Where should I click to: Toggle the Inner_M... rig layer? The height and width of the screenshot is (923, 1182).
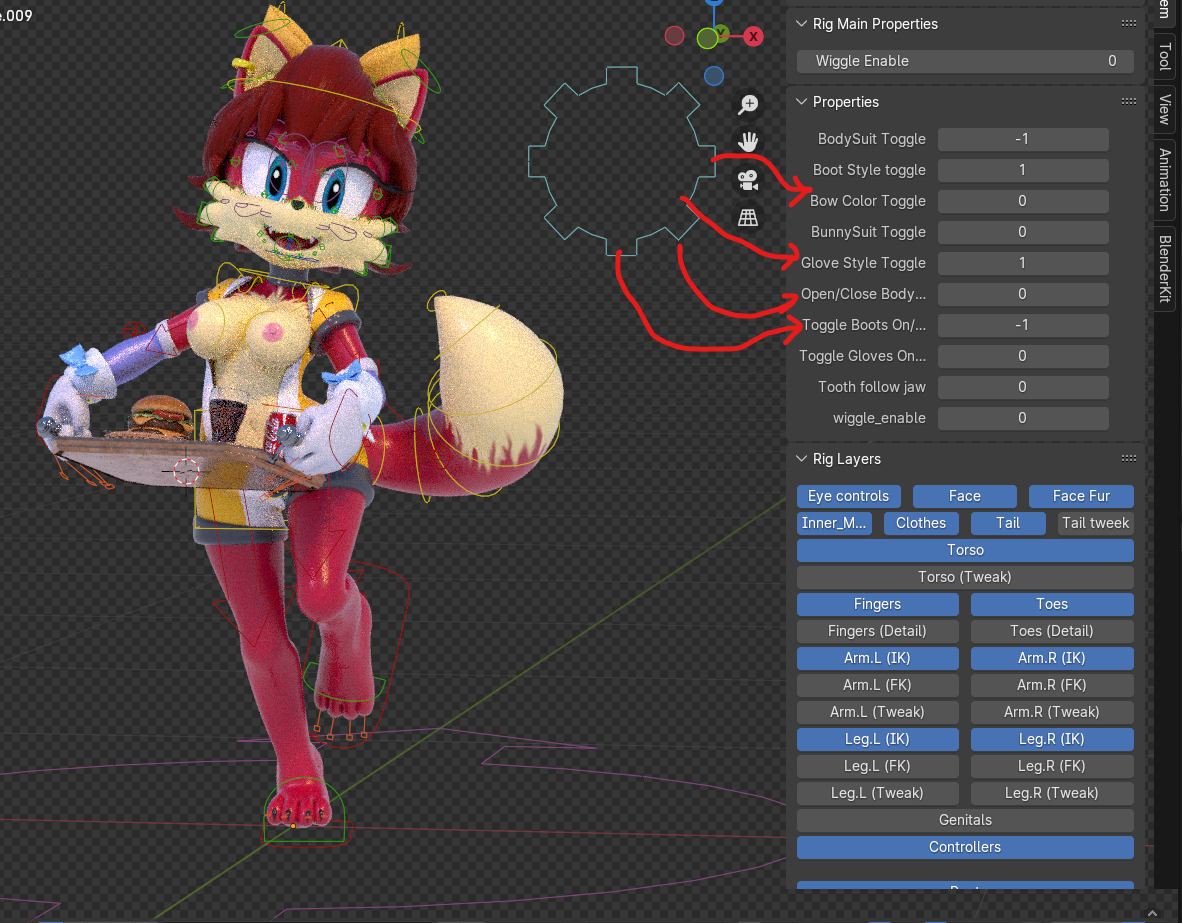pyautogui.click(x=834, y=523)
